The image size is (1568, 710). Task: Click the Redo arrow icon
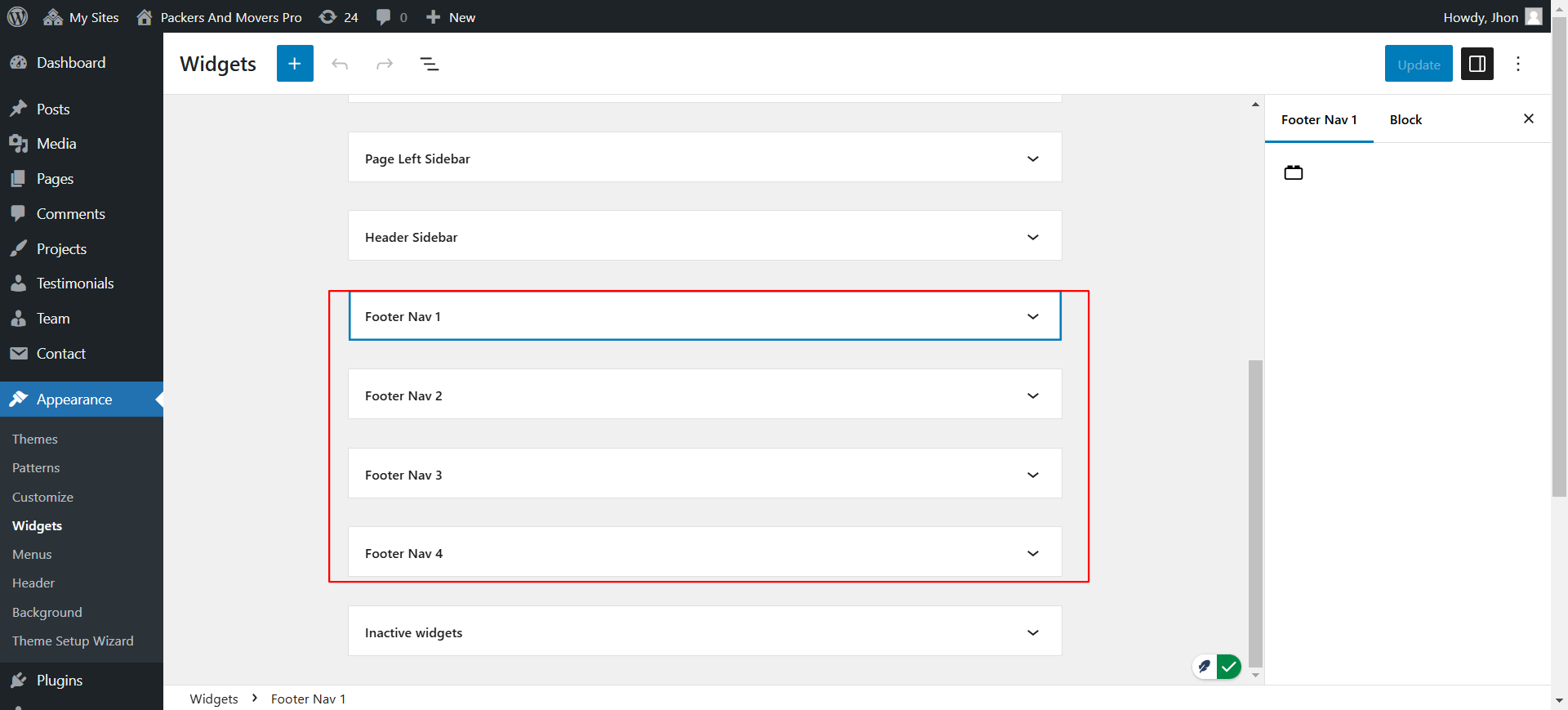(385, 64)
